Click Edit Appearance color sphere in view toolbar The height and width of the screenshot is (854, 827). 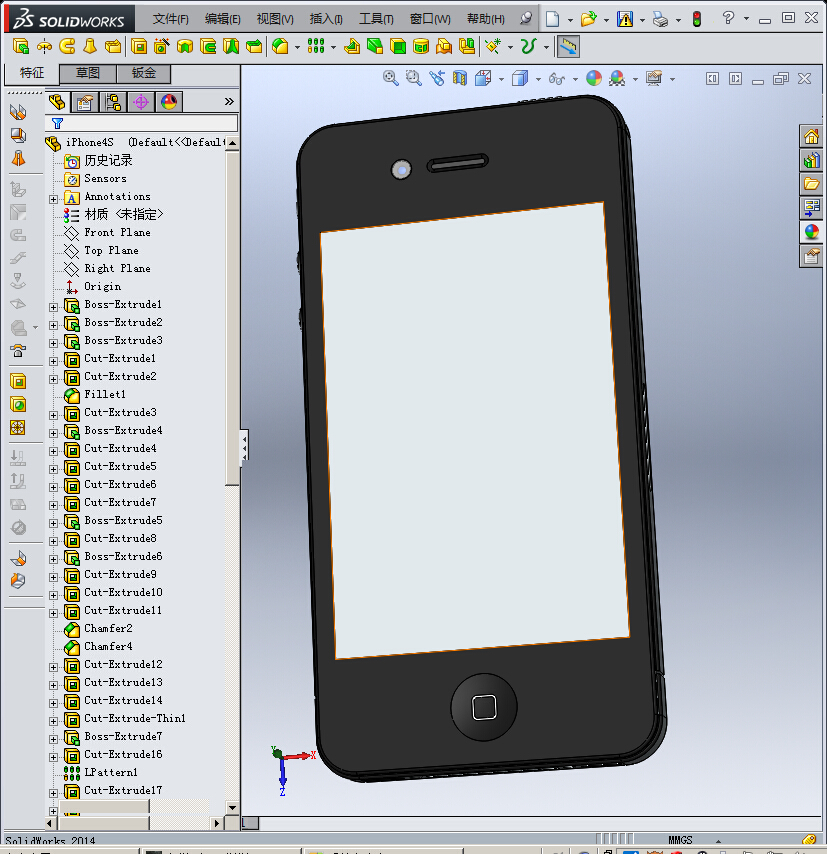(x=594, y=78)
